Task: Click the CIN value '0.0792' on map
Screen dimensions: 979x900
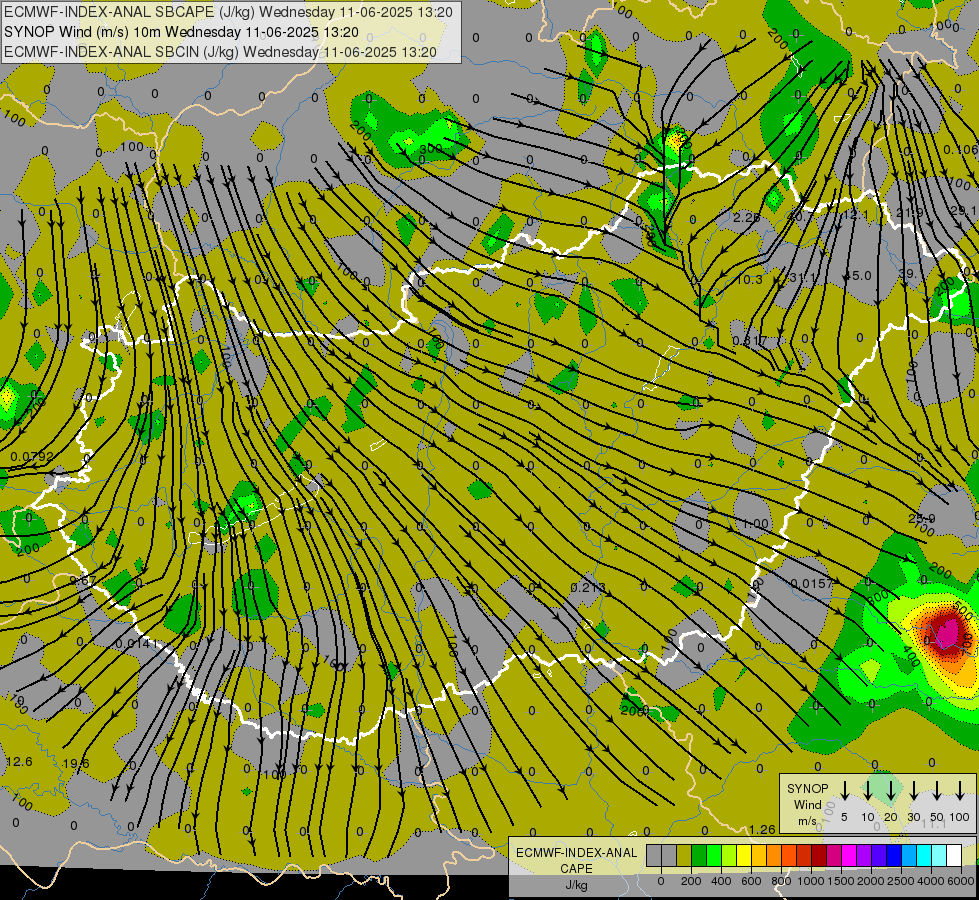Action: pyautogui.click(x=32, y=457)
